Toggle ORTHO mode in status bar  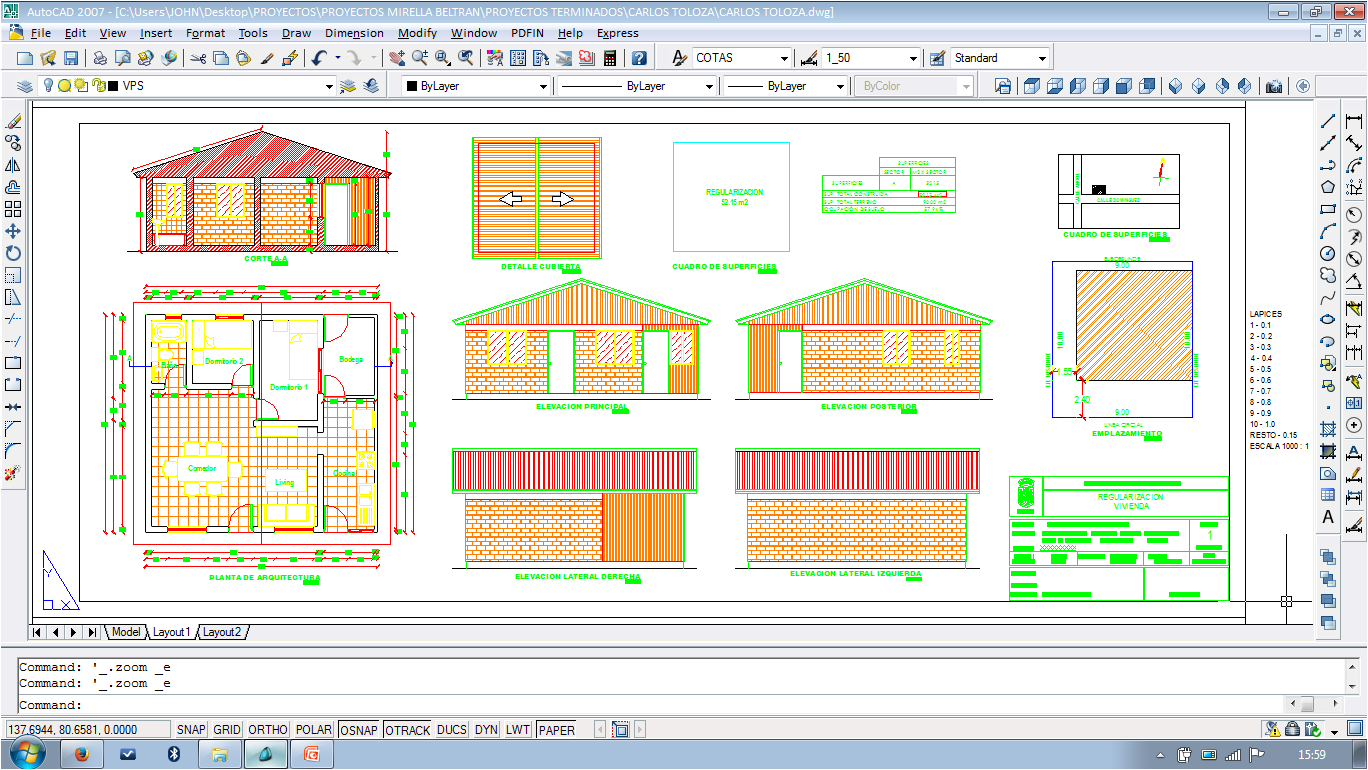tap(267, 730)
